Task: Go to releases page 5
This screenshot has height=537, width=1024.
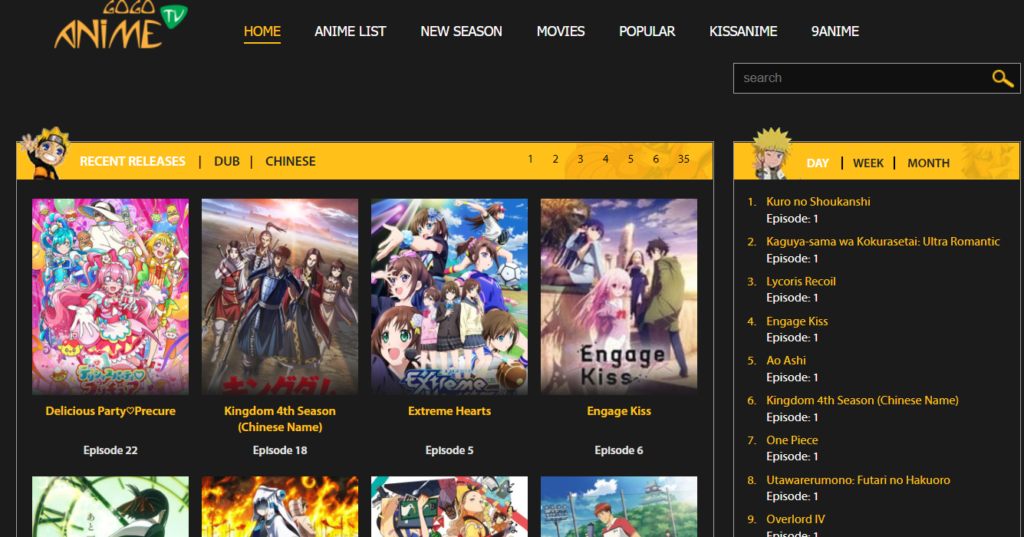Action: 630,159
